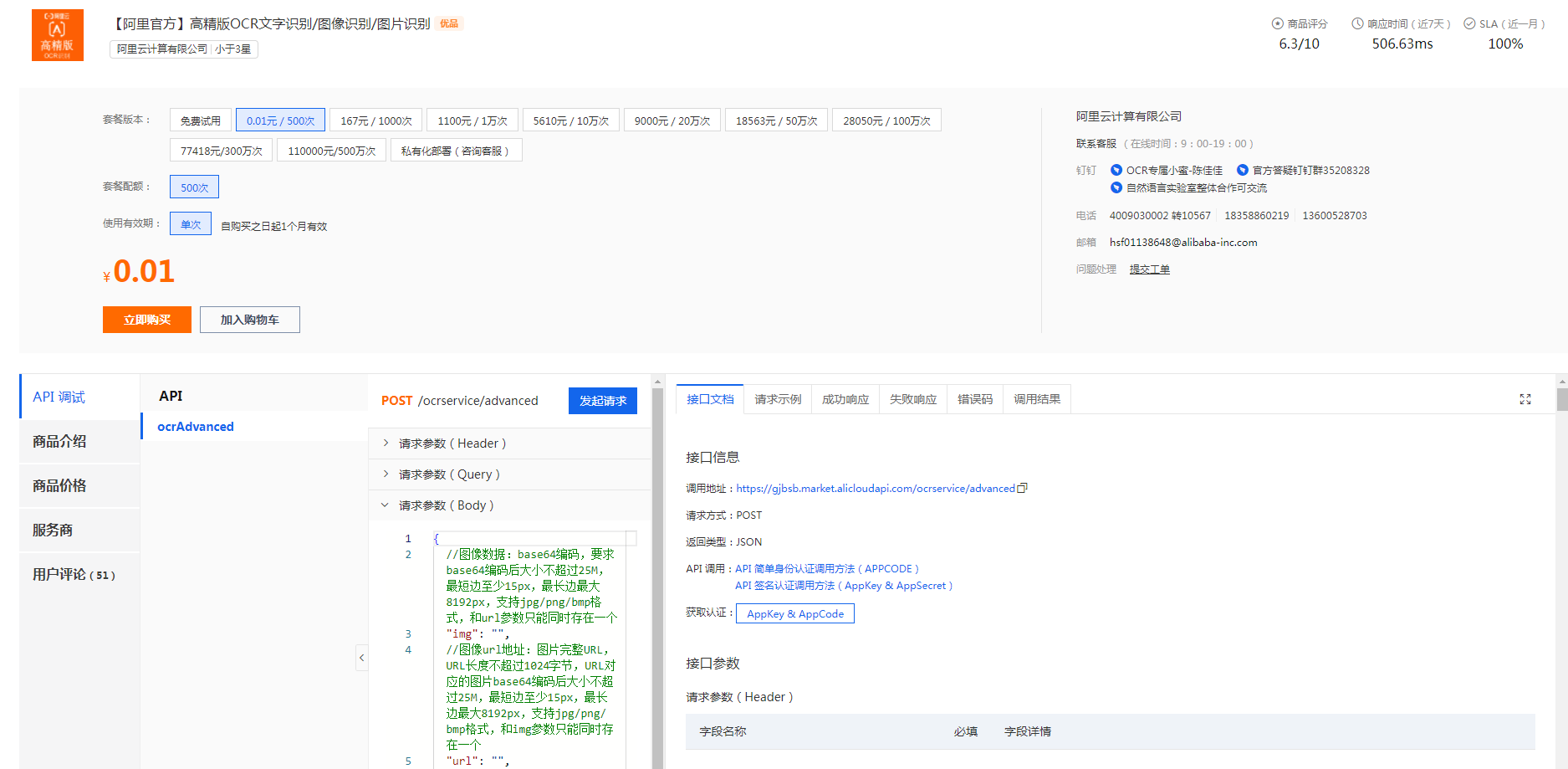Open the 用户评论 (51) side tab
This screenshot has height=769, width=1568.
coord(79,574)
